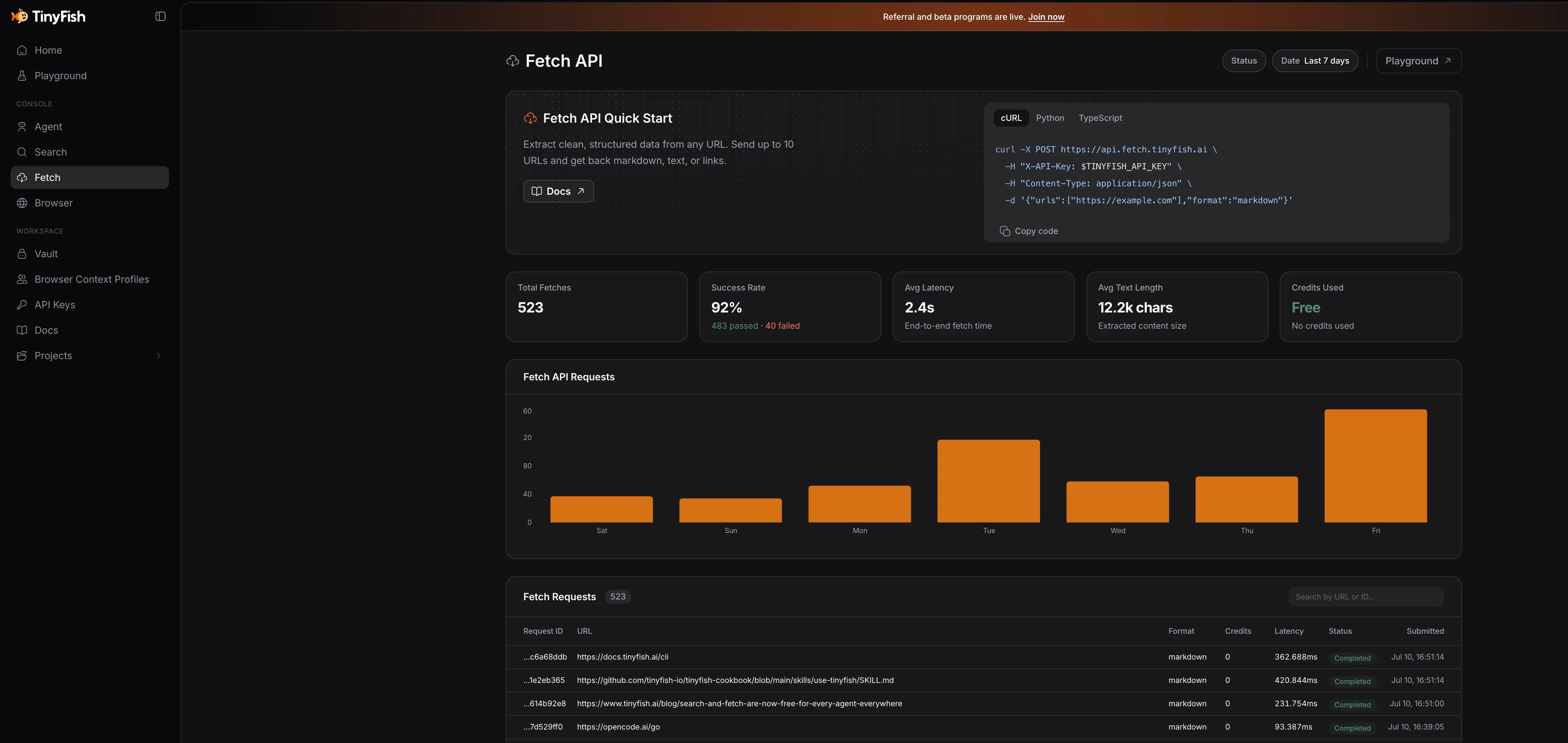Screen dimensions: 1568x743
Task: Open Browser Context Profiles page
Action: (89, 279)
